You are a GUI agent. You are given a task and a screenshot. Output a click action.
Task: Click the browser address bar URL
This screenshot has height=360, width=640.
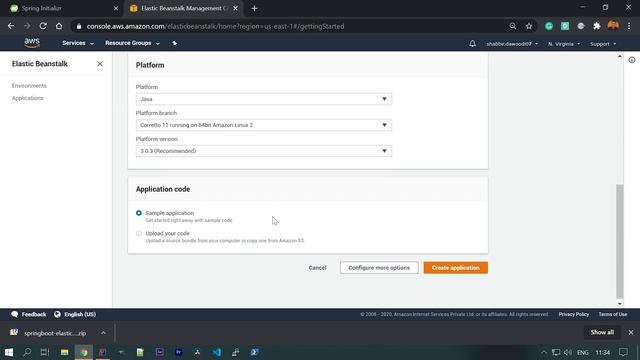point(215,26)
